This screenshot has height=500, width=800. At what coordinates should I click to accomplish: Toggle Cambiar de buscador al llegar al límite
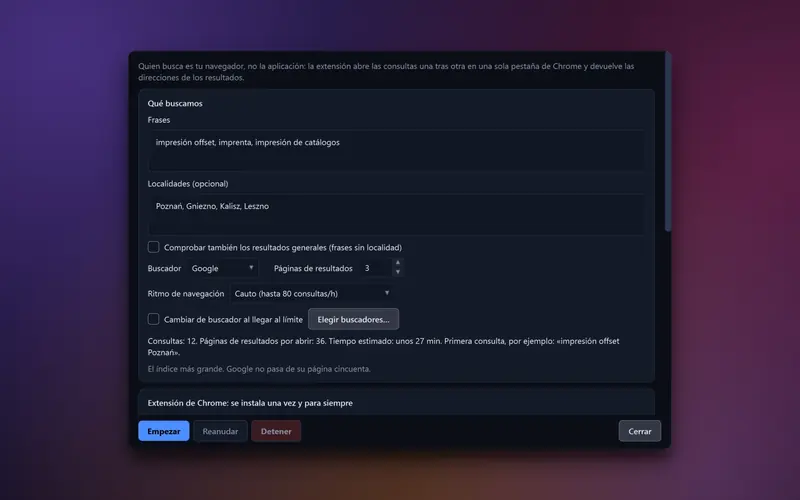tap(154, 319)
